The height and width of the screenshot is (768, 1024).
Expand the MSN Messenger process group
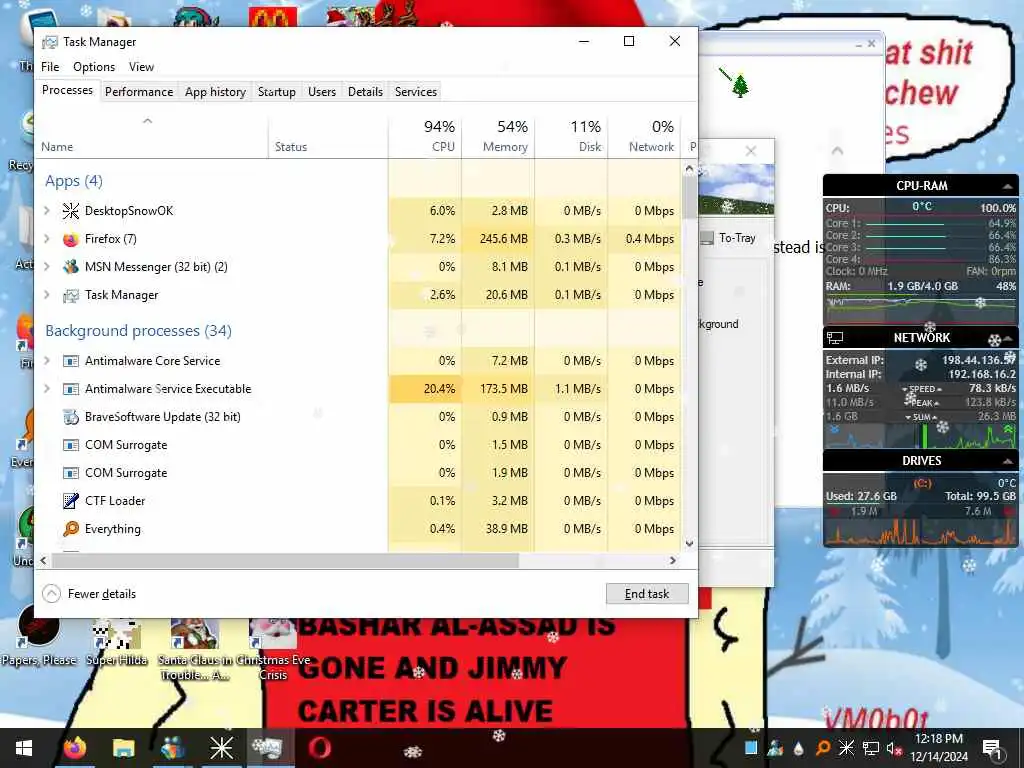(47, 267)
